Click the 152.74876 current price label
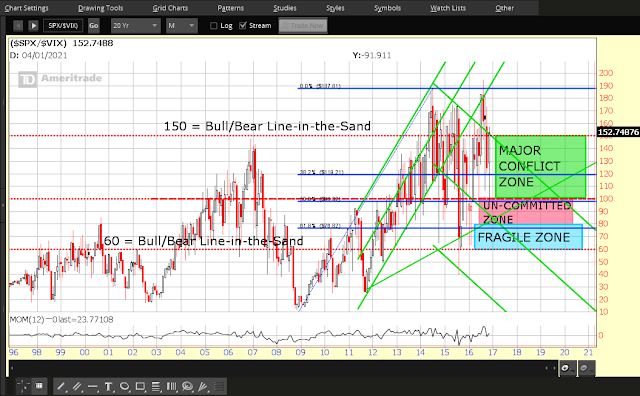Image resolution: width=640 pixels, height=396 pixels. (x=618, y=132)
